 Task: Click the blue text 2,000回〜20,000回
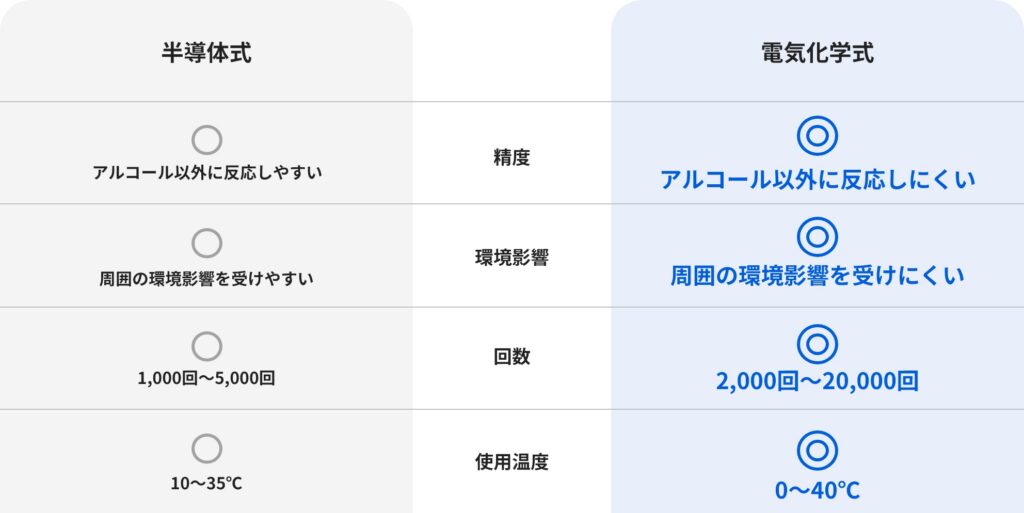817,382
